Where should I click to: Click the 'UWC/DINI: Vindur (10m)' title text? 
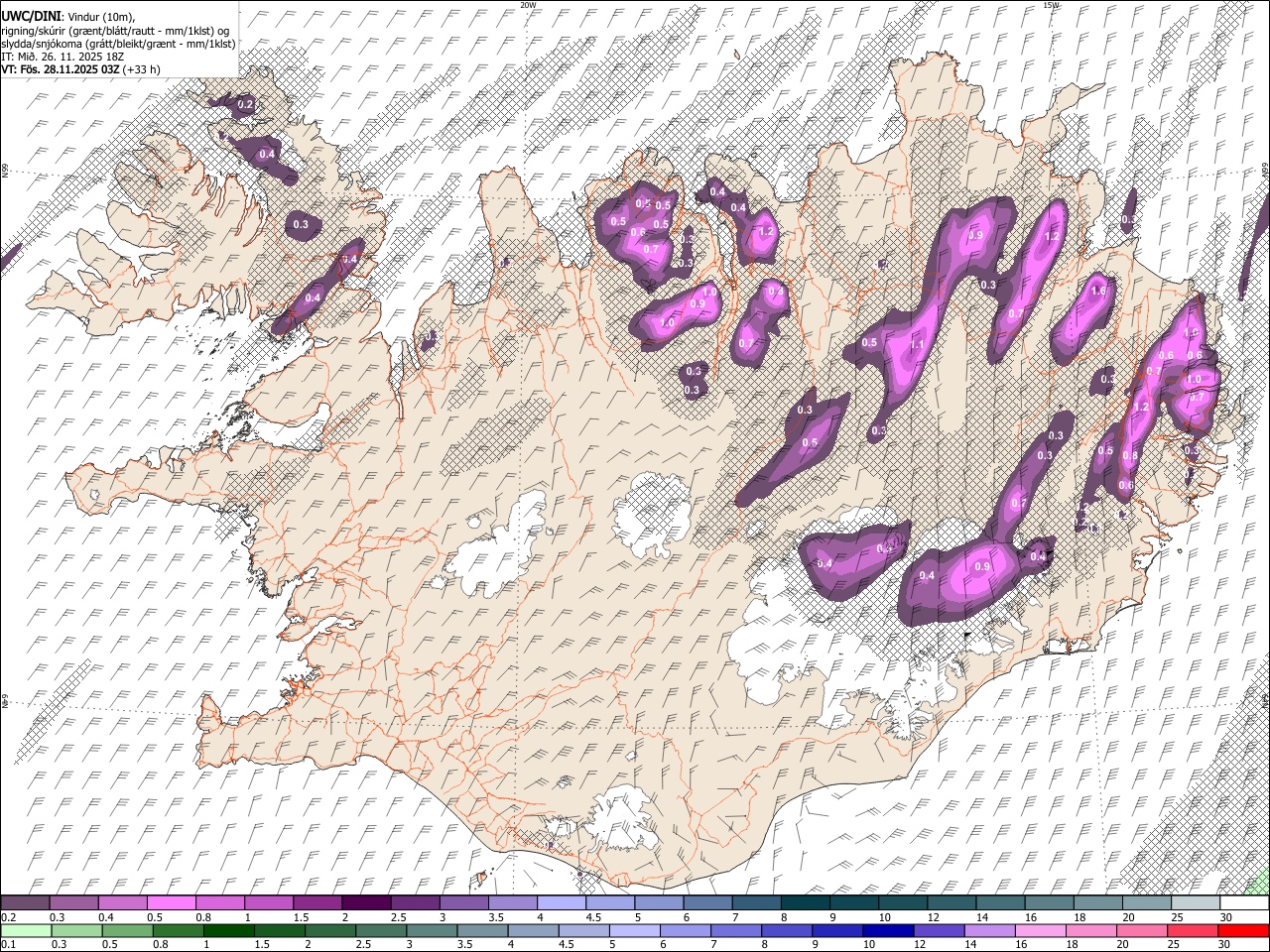click(67, 17)
